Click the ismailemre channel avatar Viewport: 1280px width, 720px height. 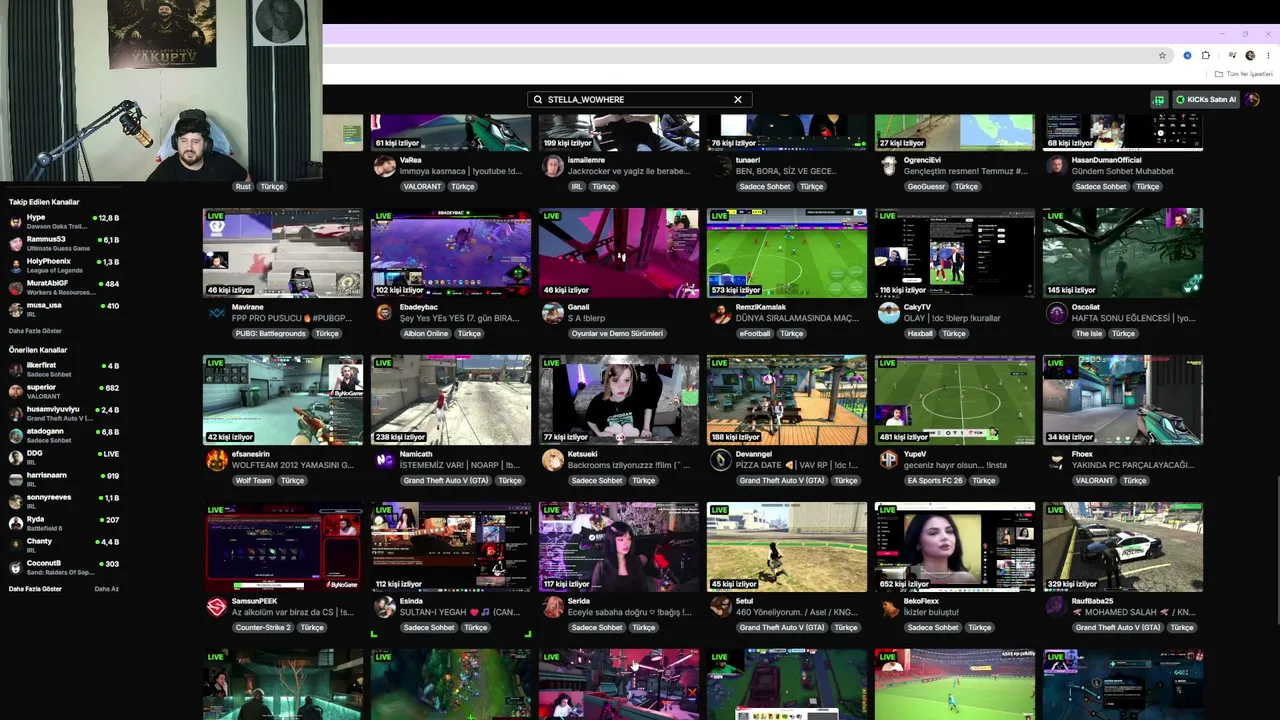[552, 166]
